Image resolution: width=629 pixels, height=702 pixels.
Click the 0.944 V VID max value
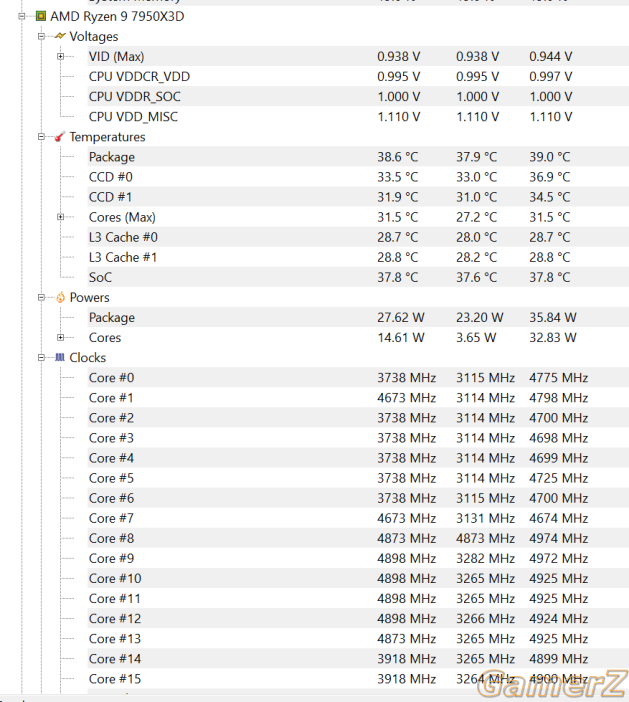point(551,56)
